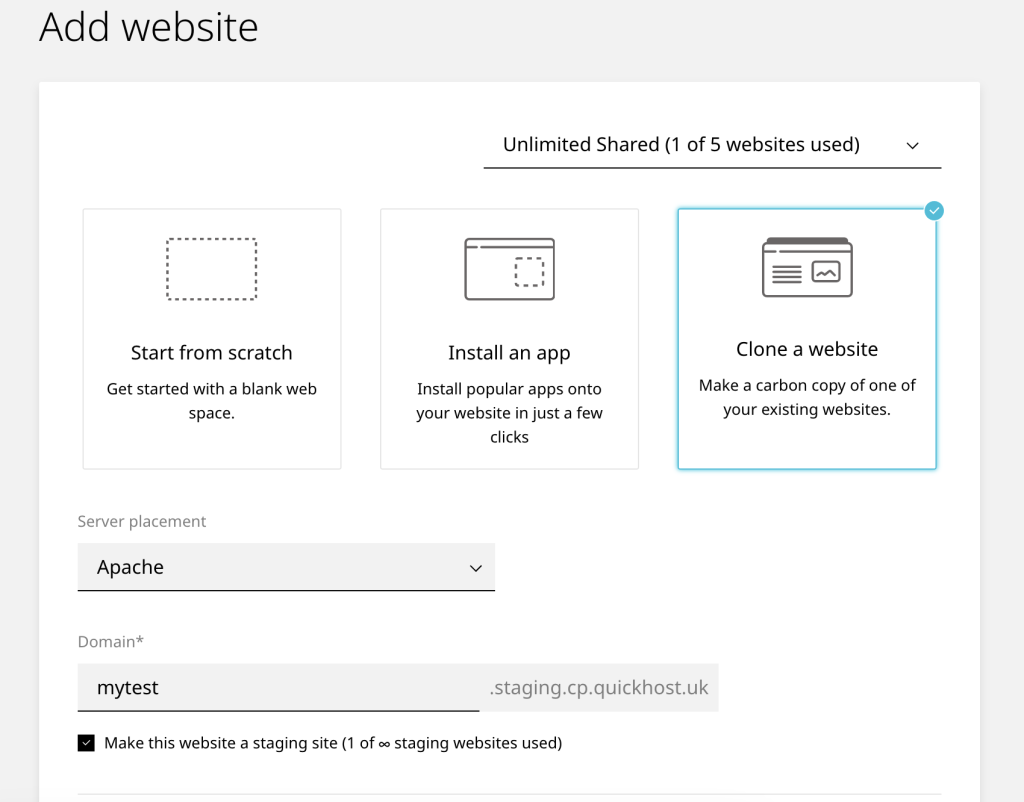Click the 'Get started with a blank web space.' description
The width and height of the screenshot is (1024, 802).
coord(212,401)
